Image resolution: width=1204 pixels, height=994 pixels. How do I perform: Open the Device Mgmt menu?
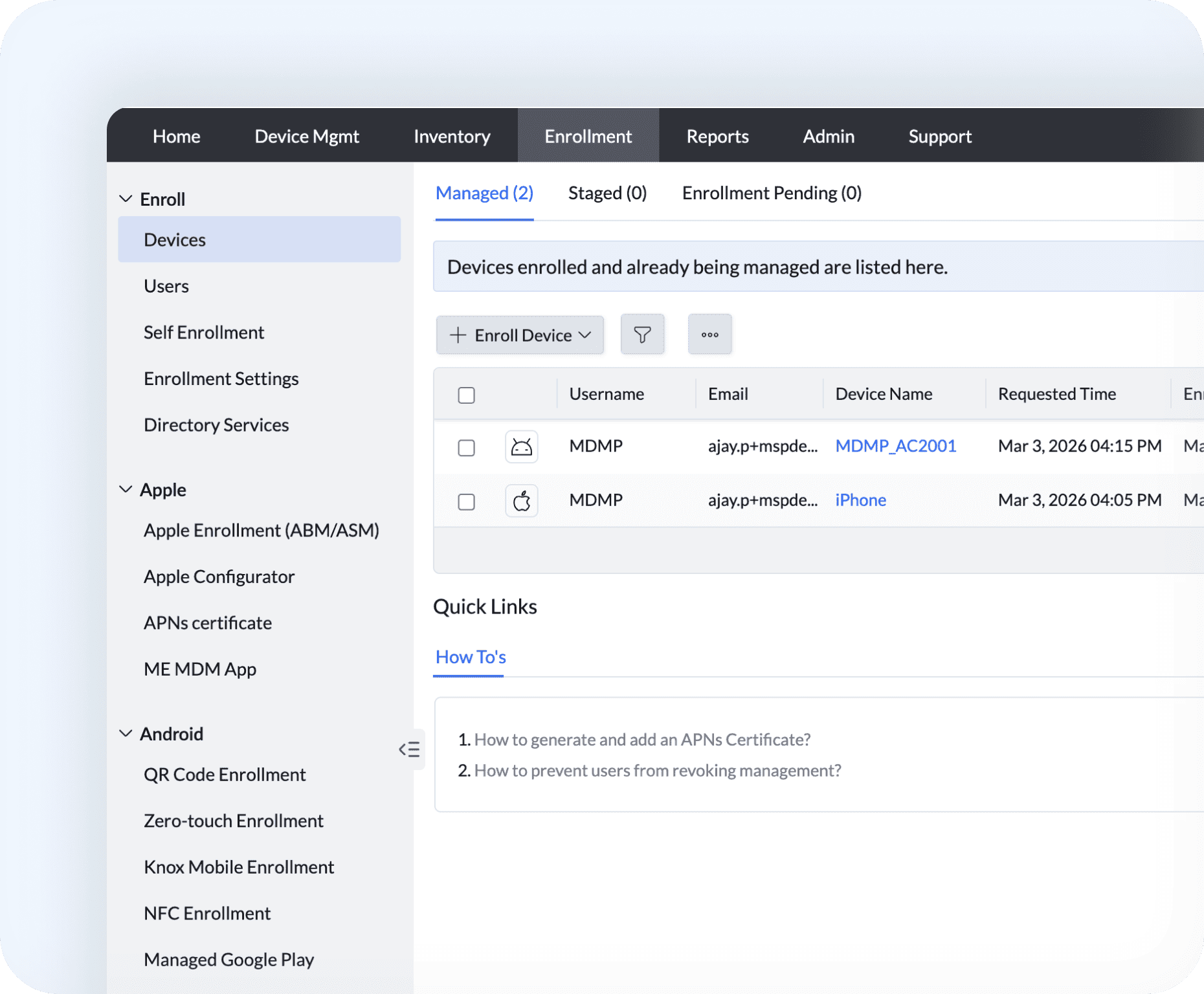coord(307,136)
